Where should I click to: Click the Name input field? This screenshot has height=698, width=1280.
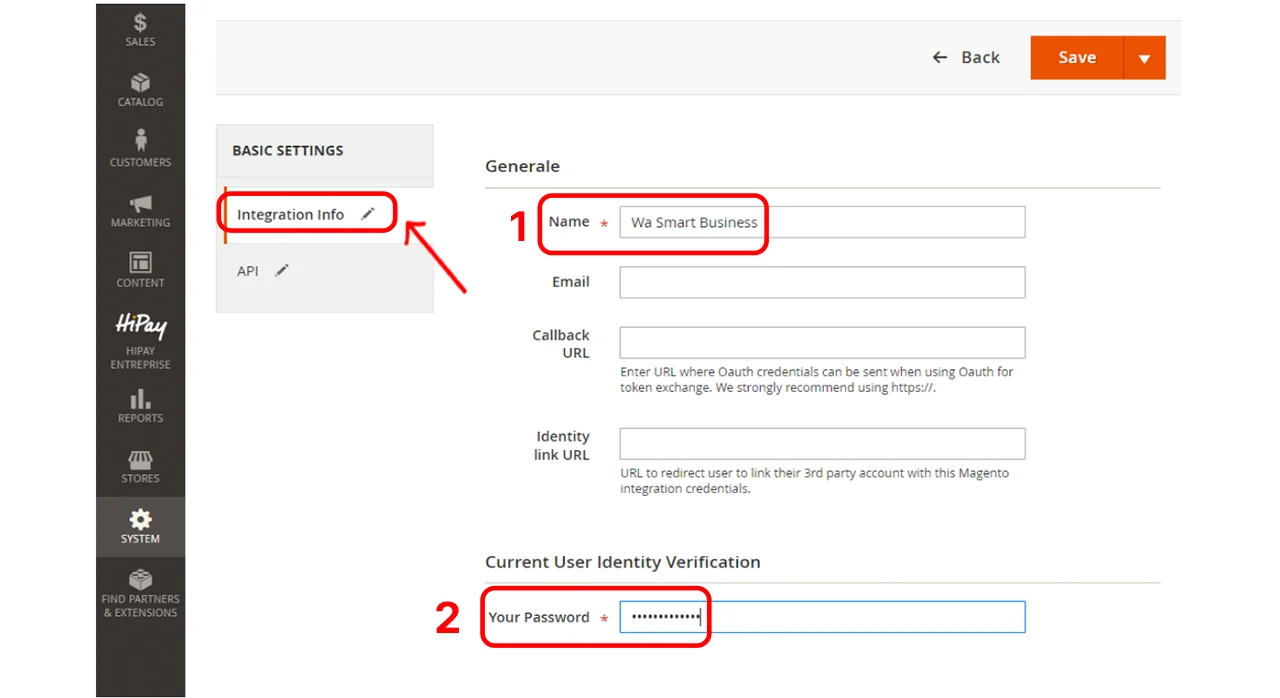coord(822,222)
